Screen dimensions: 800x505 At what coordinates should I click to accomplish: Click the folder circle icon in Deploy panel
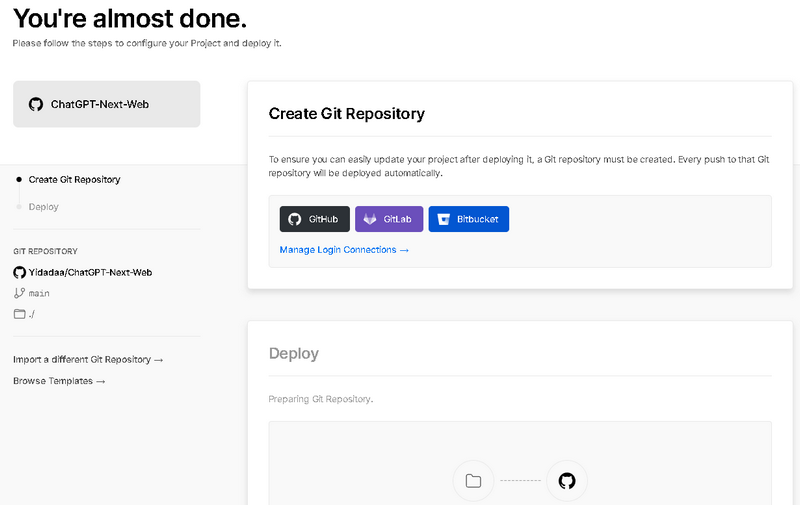click(473, 481)
